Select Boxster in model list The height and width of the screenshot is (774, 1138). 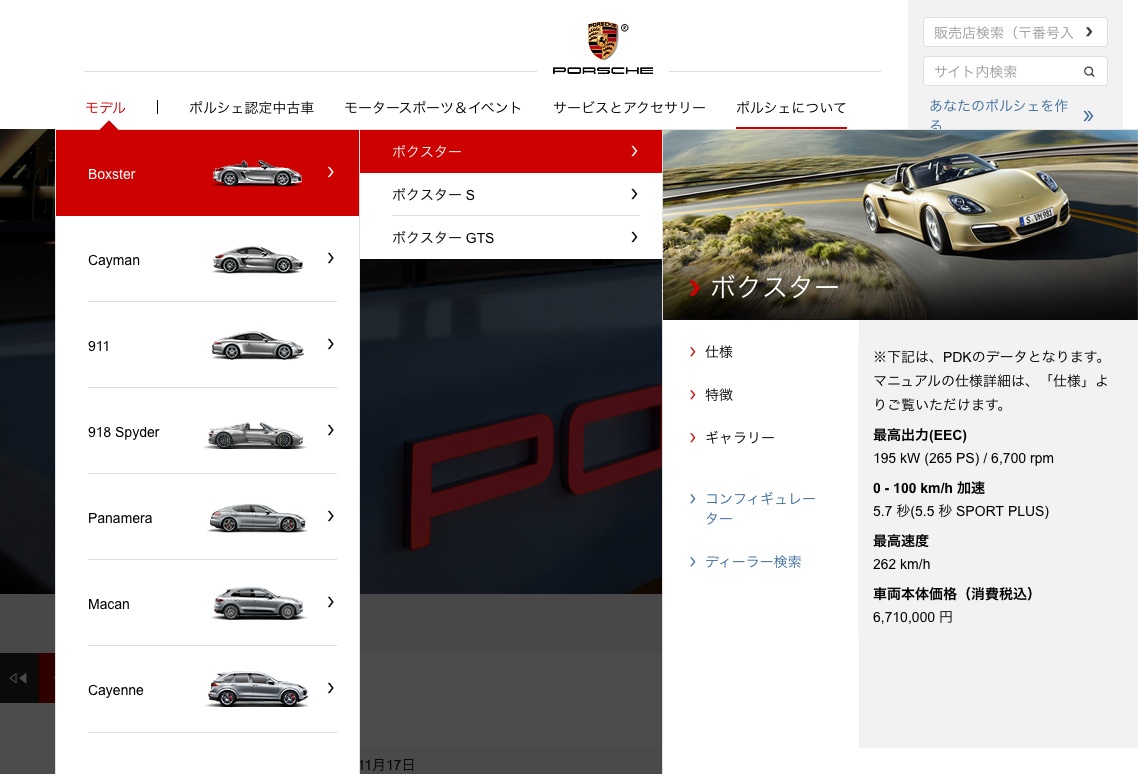(208, 173)
